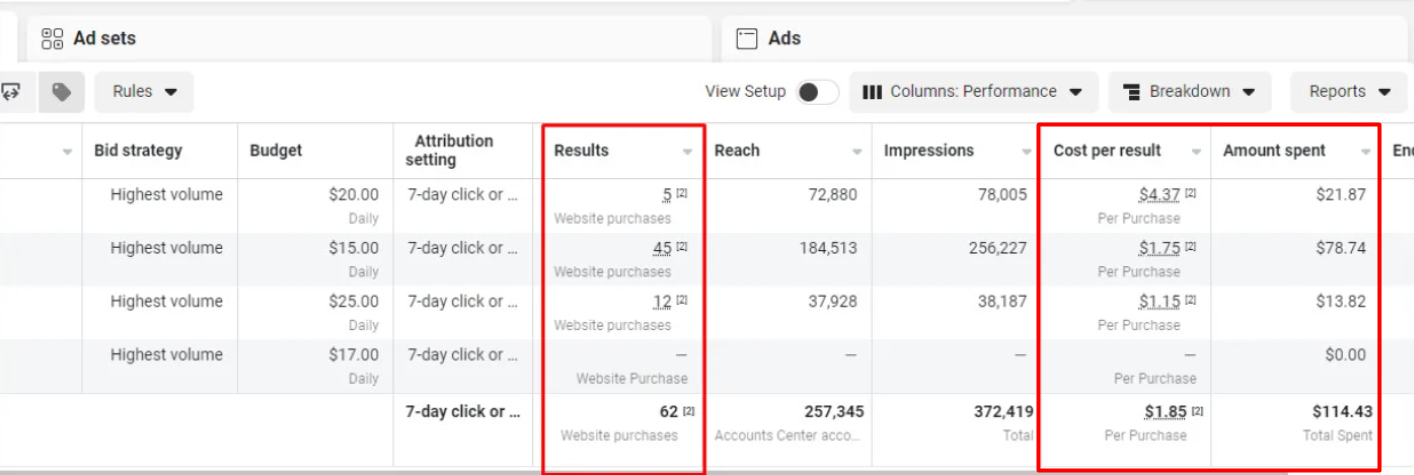Viewport: 1414px width, 475px height.
Task: Click the Ad sets grid icon
Action: [52, 39]
